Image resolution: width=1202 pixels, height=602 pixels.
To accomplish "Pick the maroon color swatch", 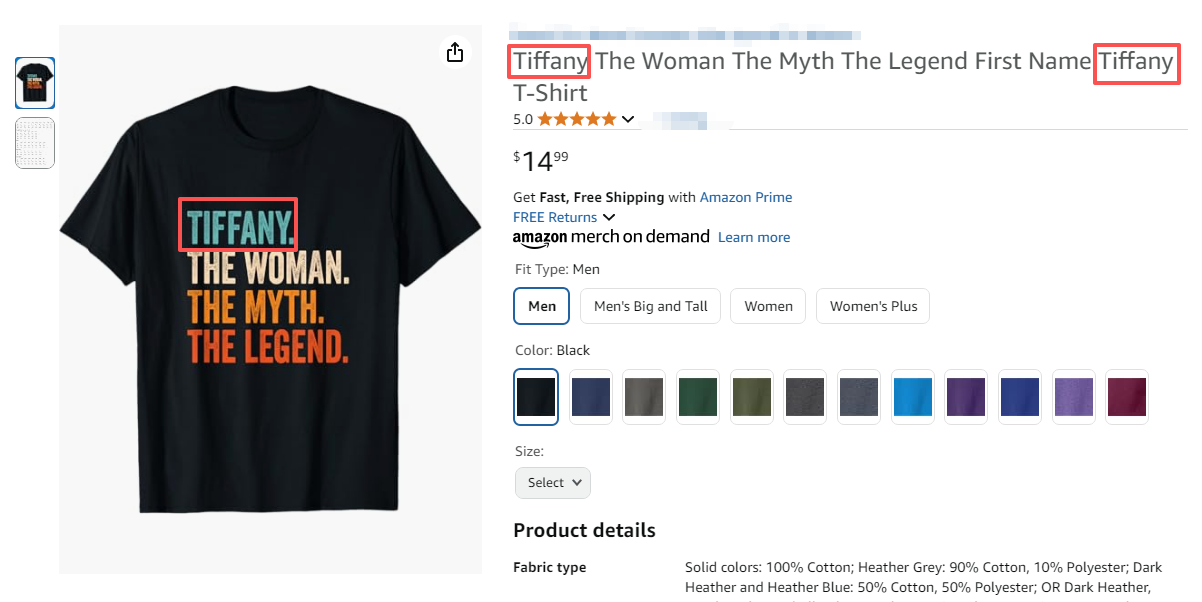I will [1127, 397].
